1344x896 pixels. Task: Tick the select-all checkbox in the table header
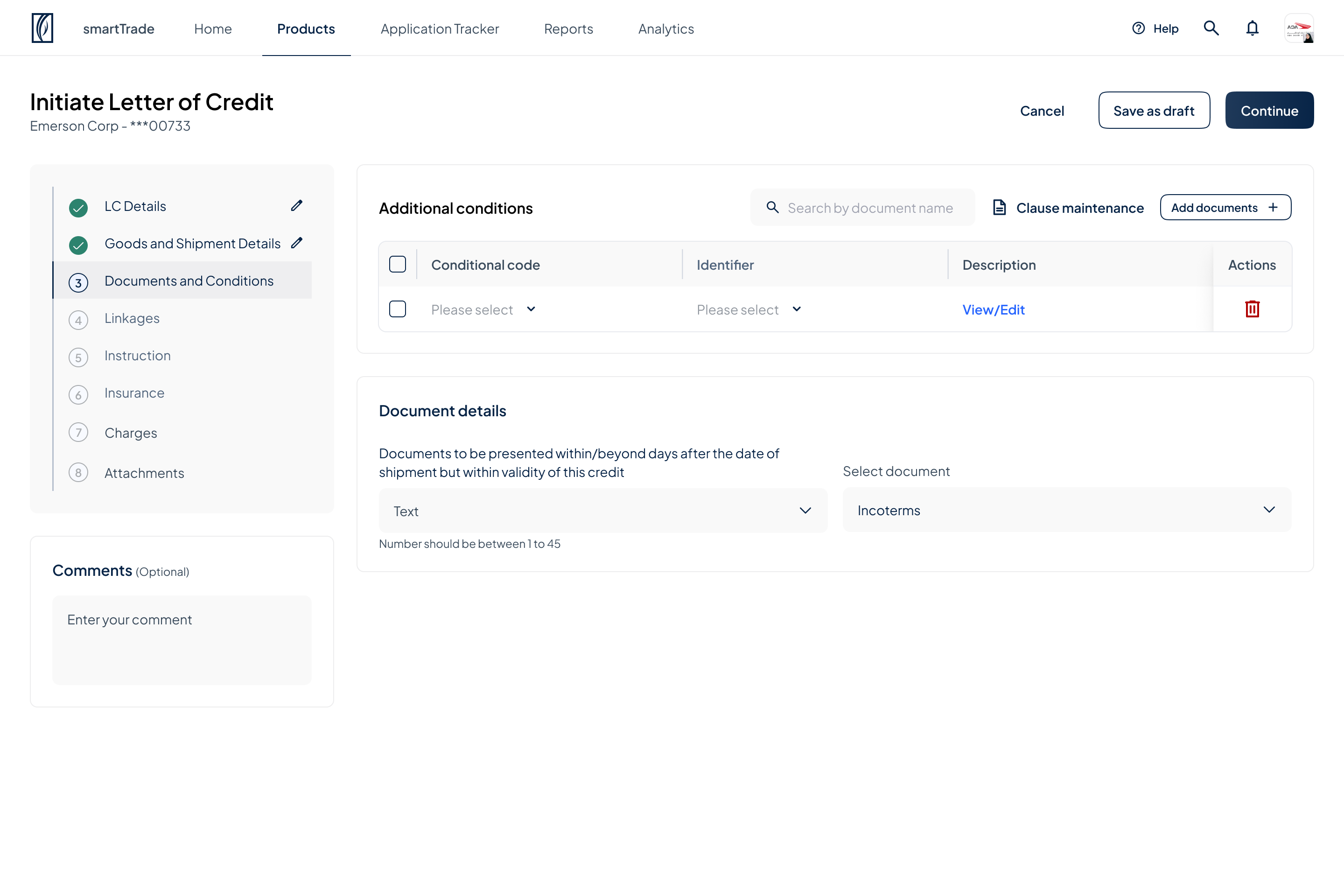tap(398, 264)
